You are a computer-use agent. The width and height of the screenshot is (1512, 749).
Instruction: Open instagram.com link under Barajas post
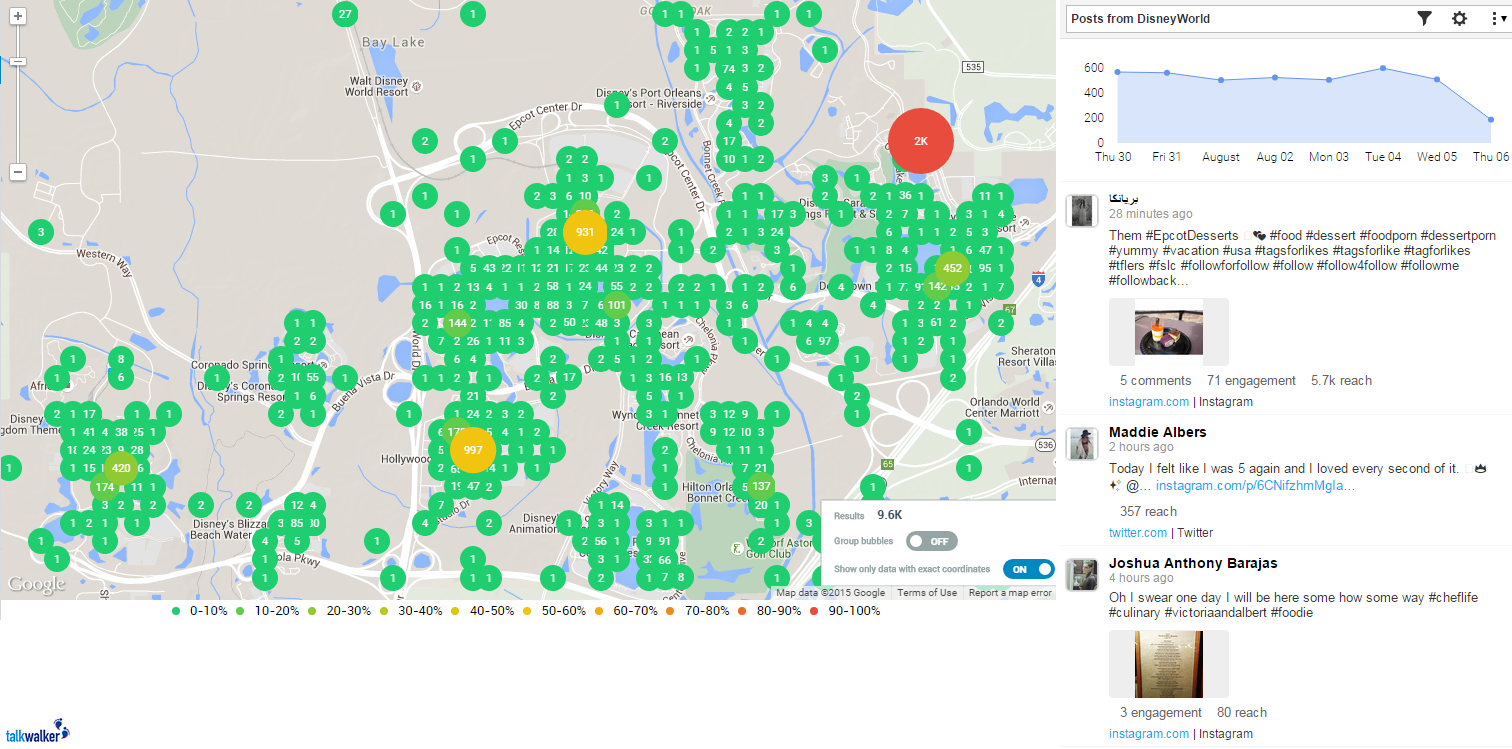click(x=1149, y=734)
